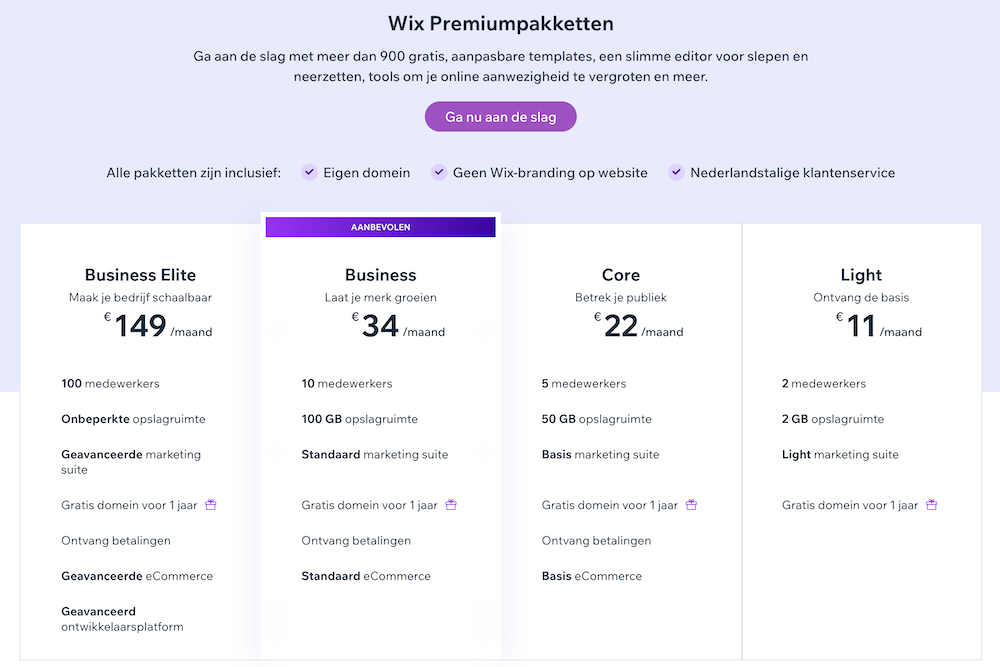Click the €34 /maand price
Viewport: 1000px width, 667px height.
(x=390, y=326)
